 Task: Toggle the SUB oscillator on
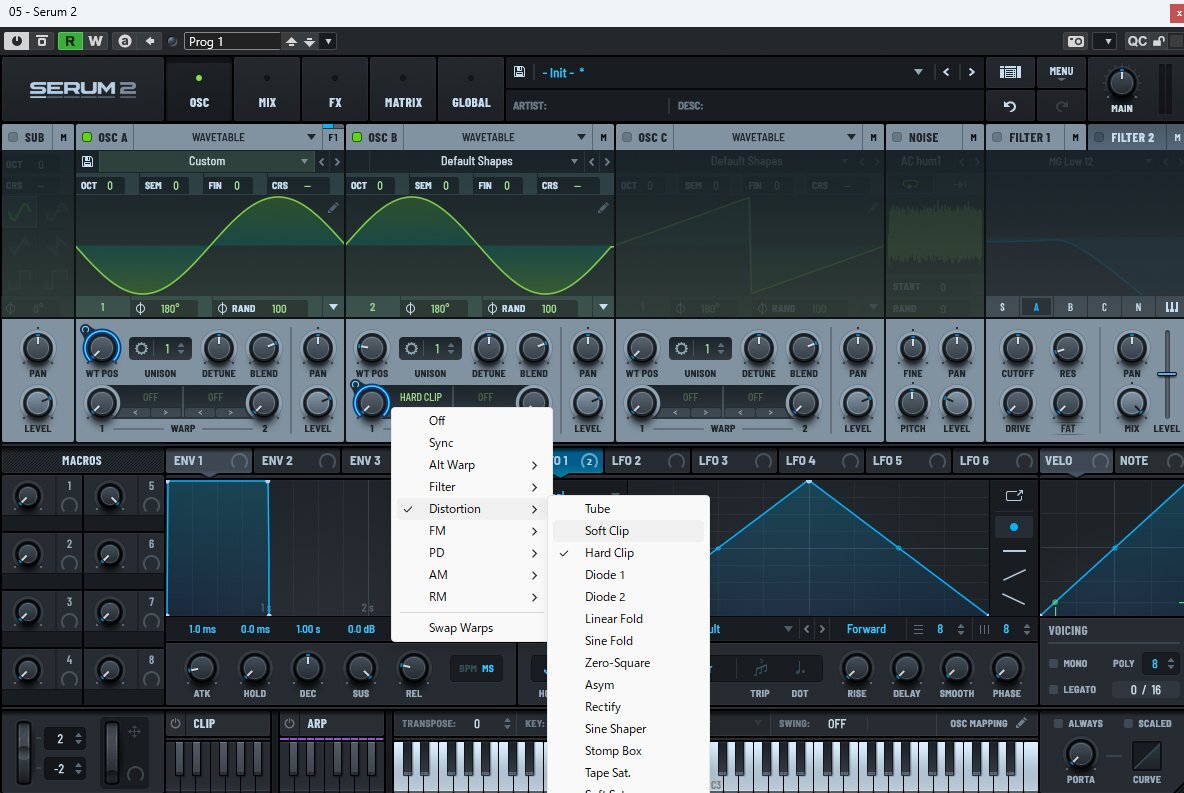point(13,137)
